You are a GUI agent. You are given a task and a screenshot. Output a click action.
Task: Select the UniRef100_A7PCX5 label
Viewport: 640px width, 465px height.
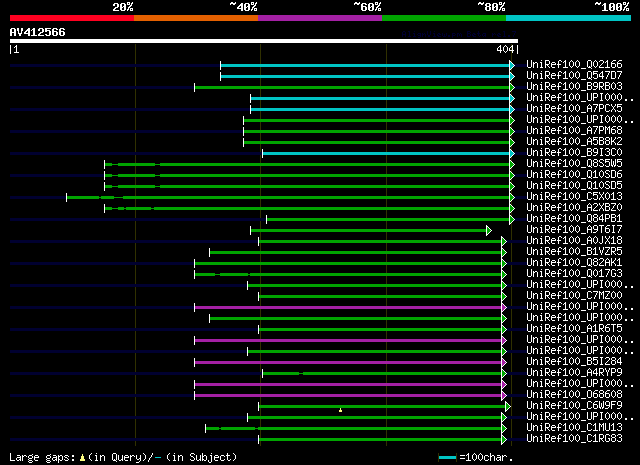(574, 108)
